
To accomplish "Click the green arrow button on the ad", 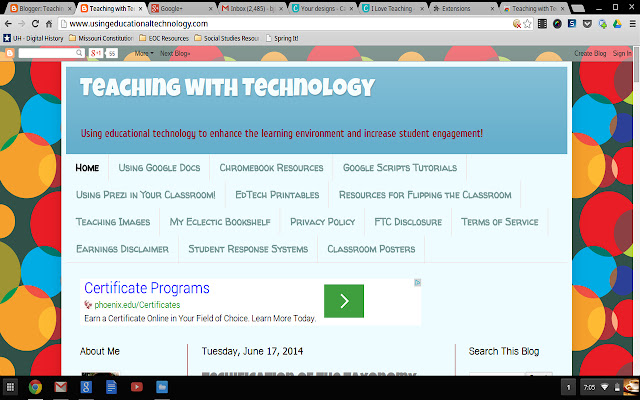I will click(344, 301).
